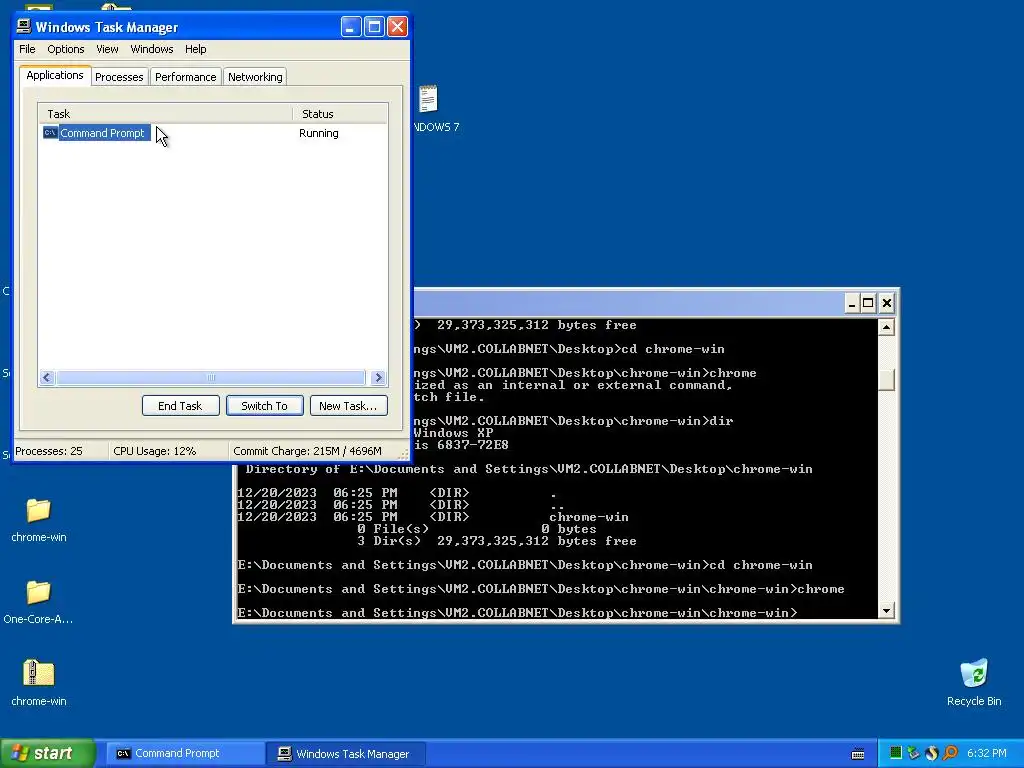Click the Switch To button
This screenshot has width=1024, height=768.
point(264,406)
